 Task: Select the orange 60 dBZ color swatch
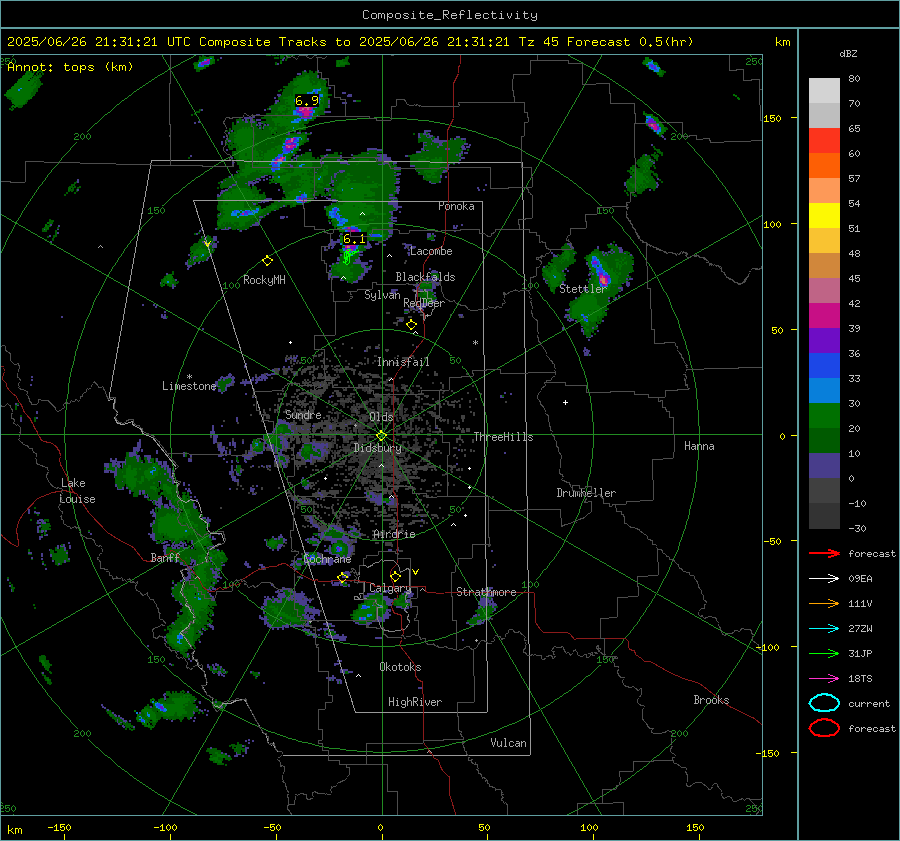pyautogui.click(x=824, y=165)
